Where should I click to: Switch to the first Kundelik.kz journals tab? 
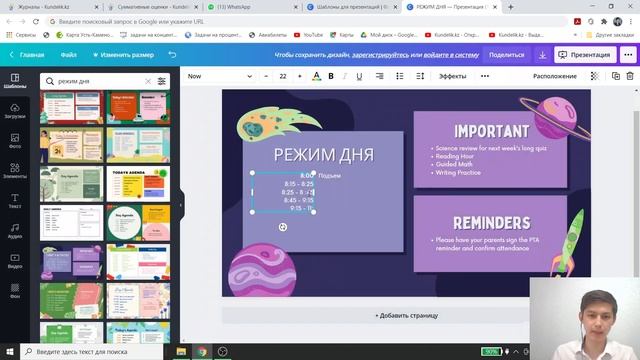coord(52,7)
